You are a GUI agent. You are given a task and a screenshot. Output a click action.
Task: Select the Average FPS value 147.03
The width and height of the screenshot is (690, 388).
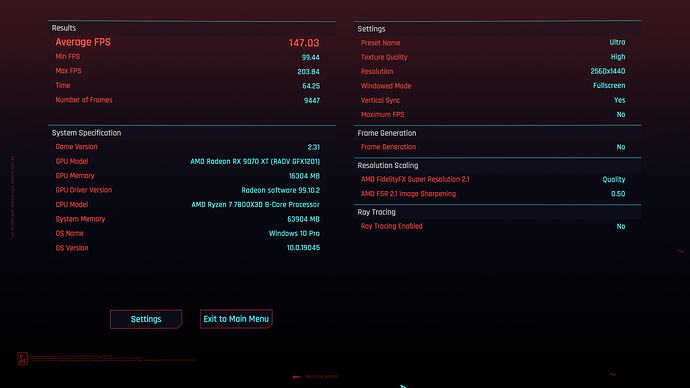coord(304,43)
